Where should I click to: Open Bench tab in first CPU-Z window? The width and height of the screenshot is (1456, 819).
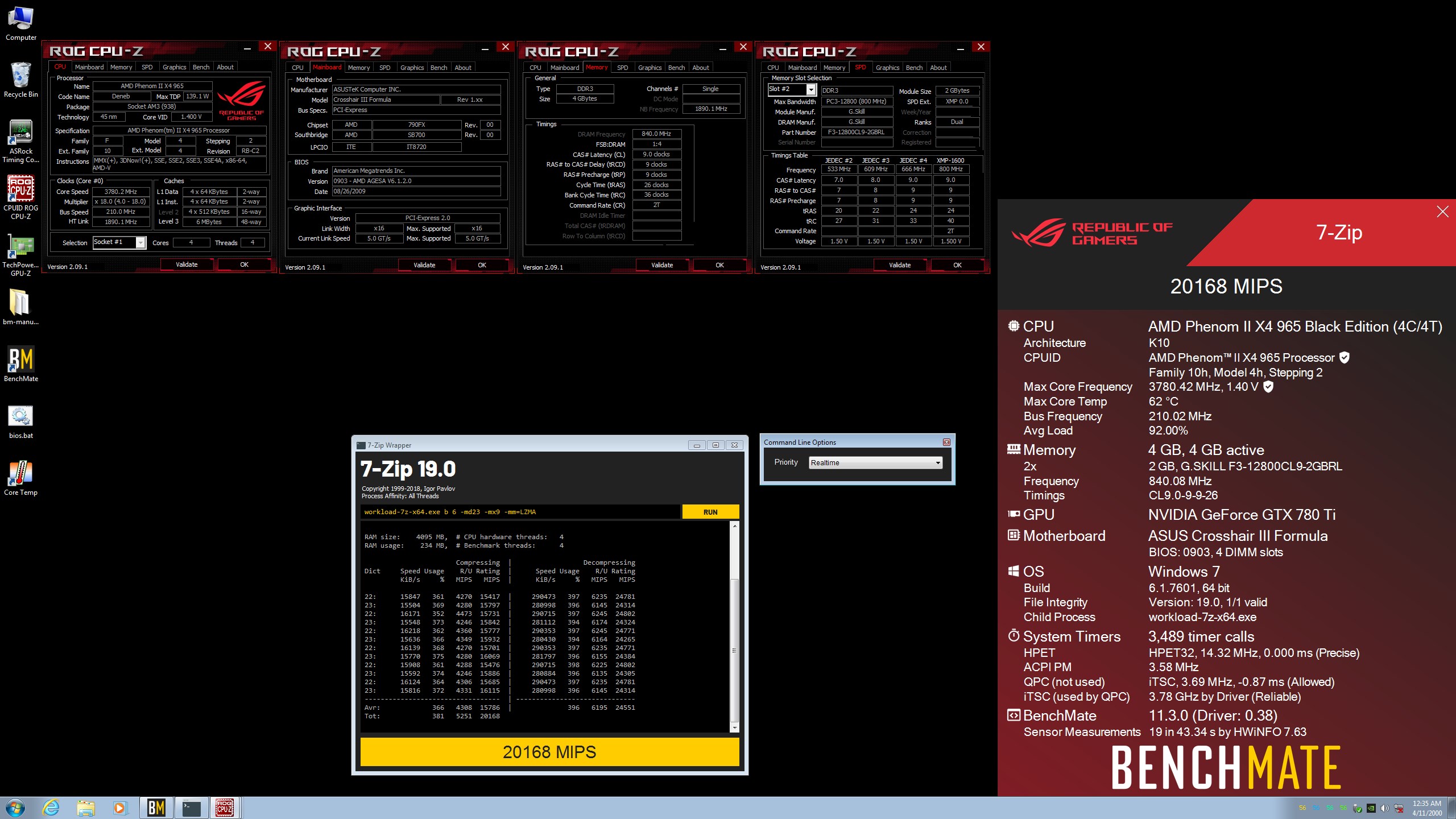(201, 67)
